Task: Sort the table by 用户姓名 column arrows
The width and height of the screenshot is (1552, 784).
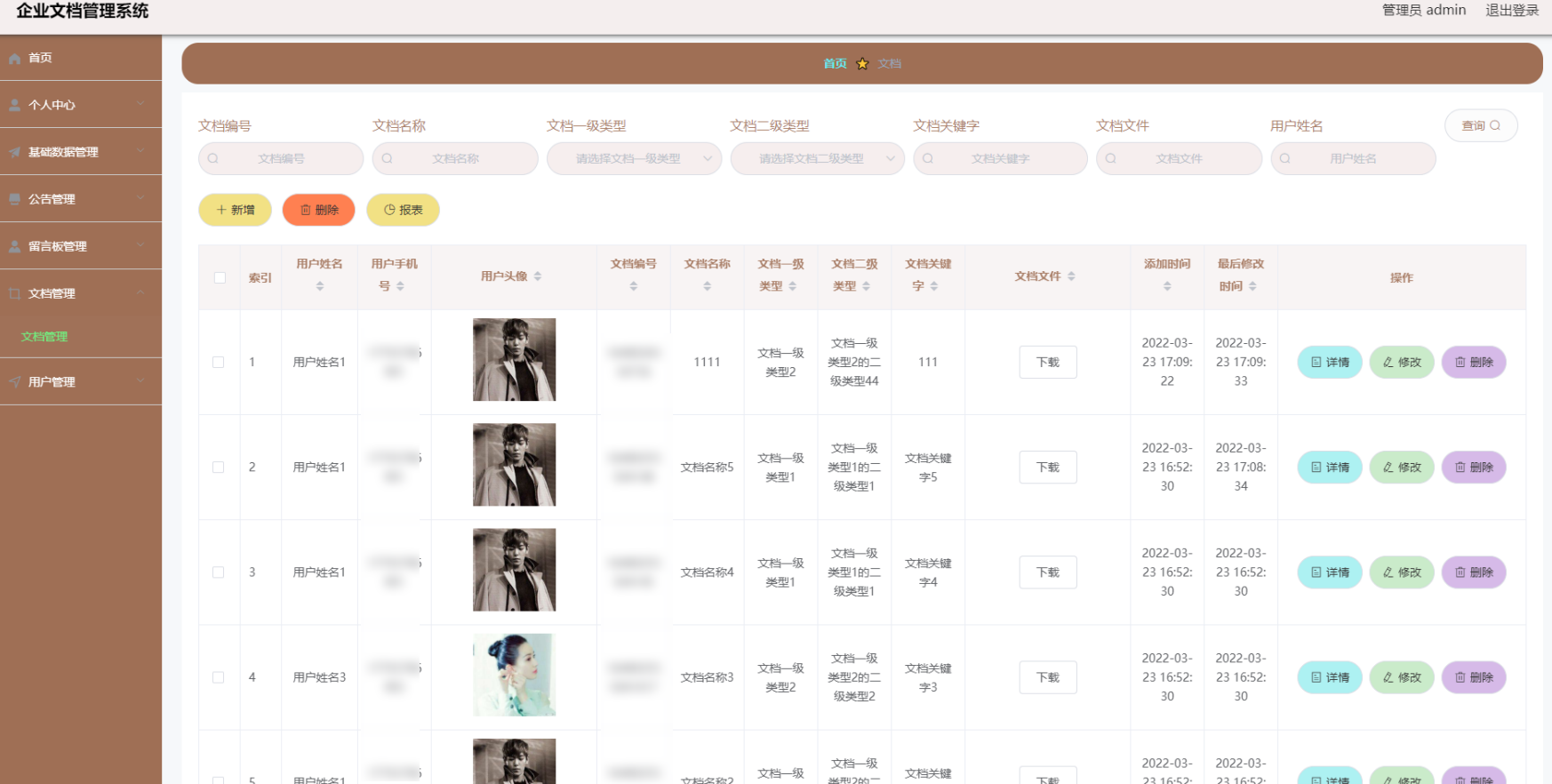Action: coord(320,286)
